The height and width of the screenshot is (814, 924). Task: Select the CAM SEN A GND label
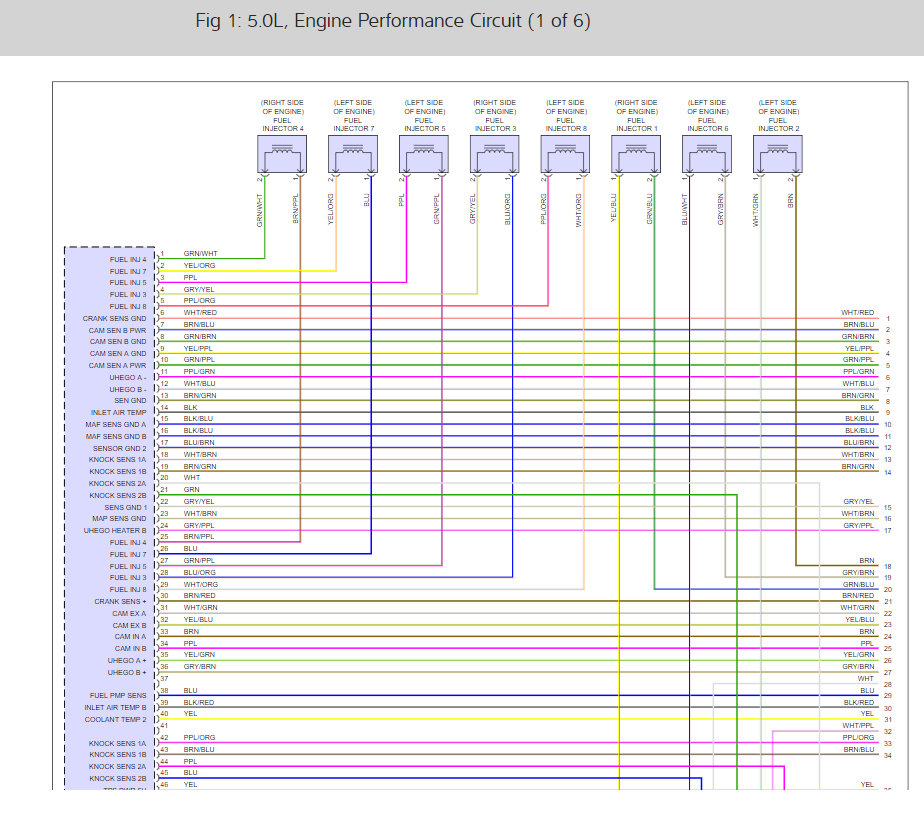pyautogui.click(x=118, y=354)
